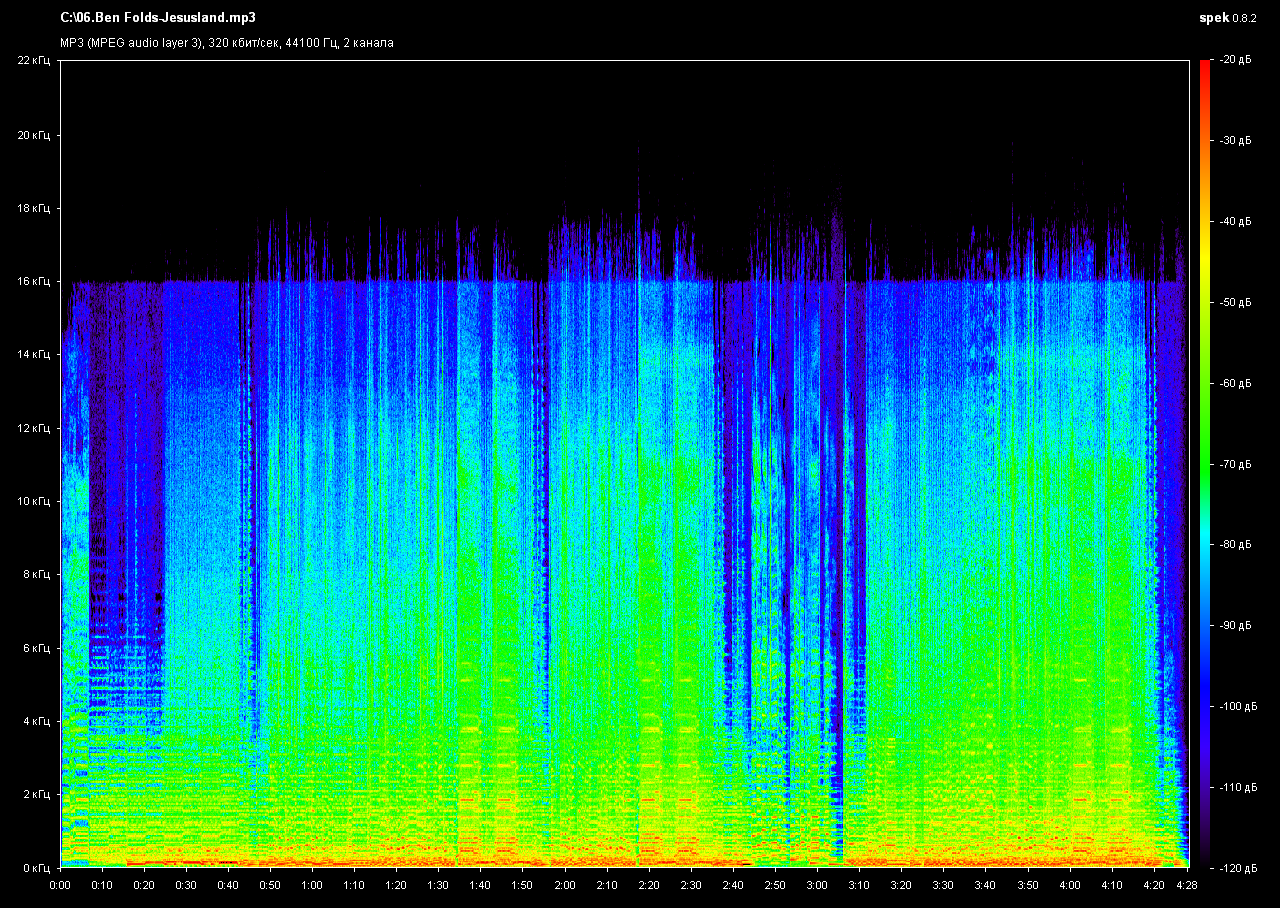Select the 1:00 time axis marker
The height and width of the screenshot is (908, 1280).
312,885
